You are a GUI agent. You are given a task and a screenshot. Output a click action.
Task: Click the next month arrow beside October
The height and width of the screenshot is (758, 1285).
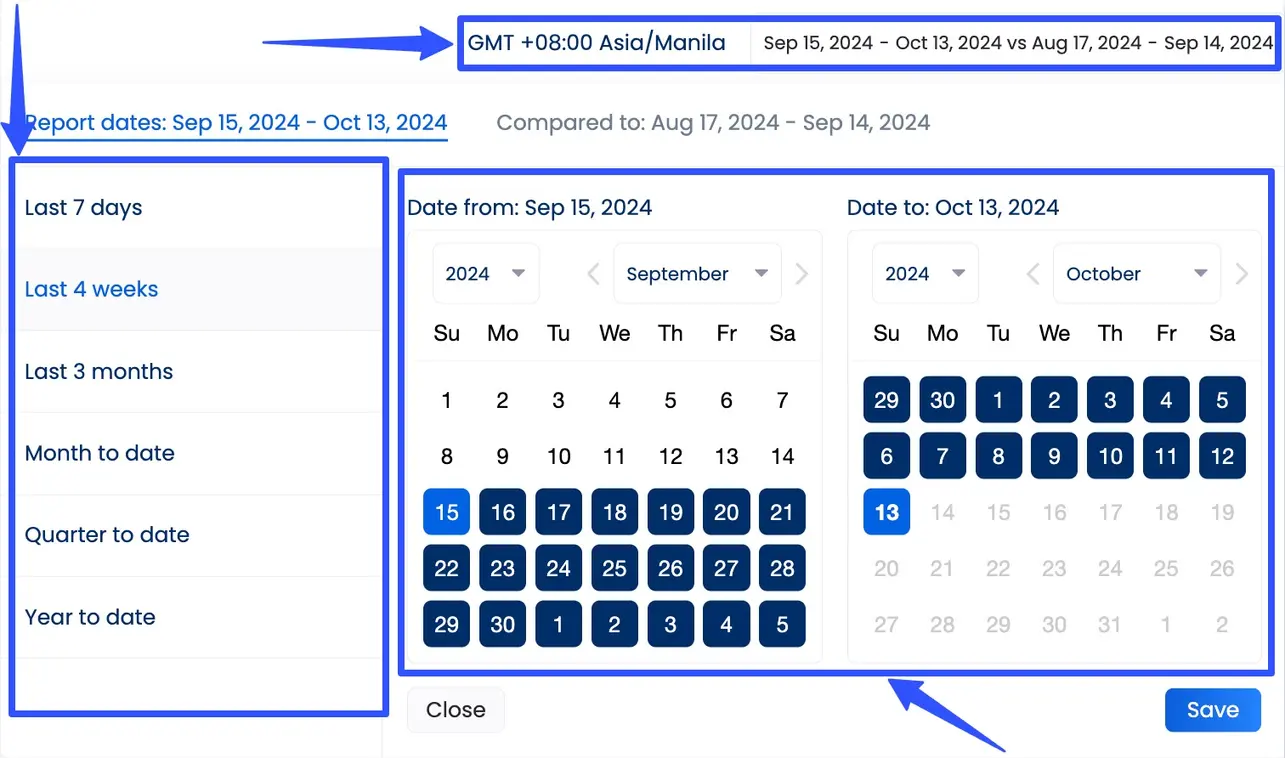click(x=1242, y=272)
